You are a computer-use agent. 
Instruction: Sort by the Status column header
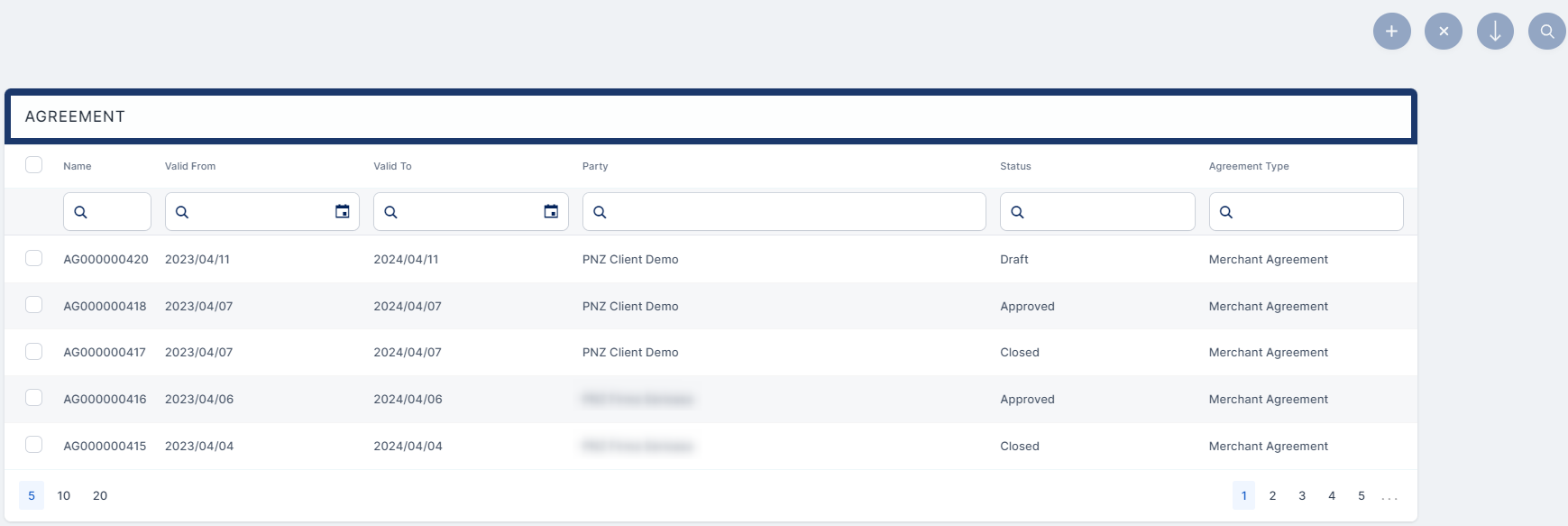(1015, 166)
